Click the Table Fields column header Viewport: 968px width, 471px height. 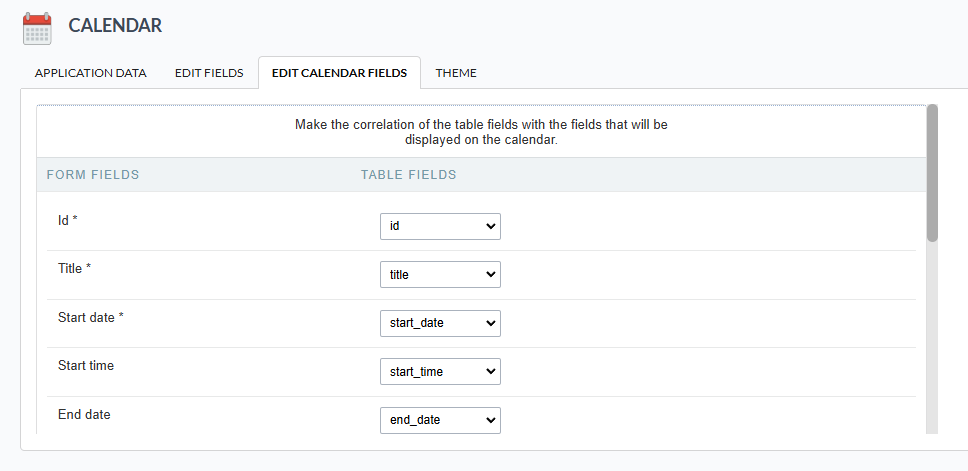tap(408, 175)
